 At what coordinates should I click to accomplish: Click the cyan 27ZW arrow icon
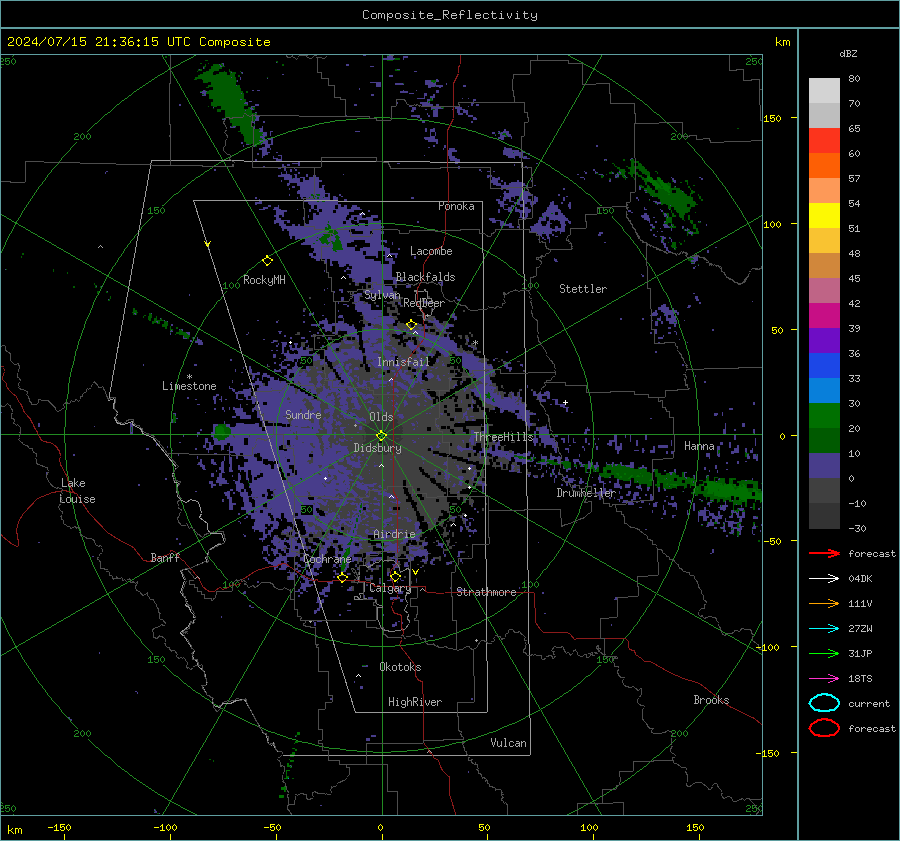(x=824, y=629)
